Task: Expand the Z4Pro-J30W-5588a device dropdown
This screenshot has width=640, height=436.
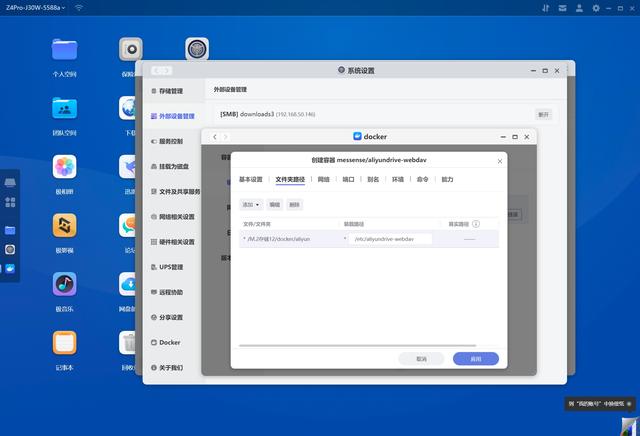Action: click(36, 8)
